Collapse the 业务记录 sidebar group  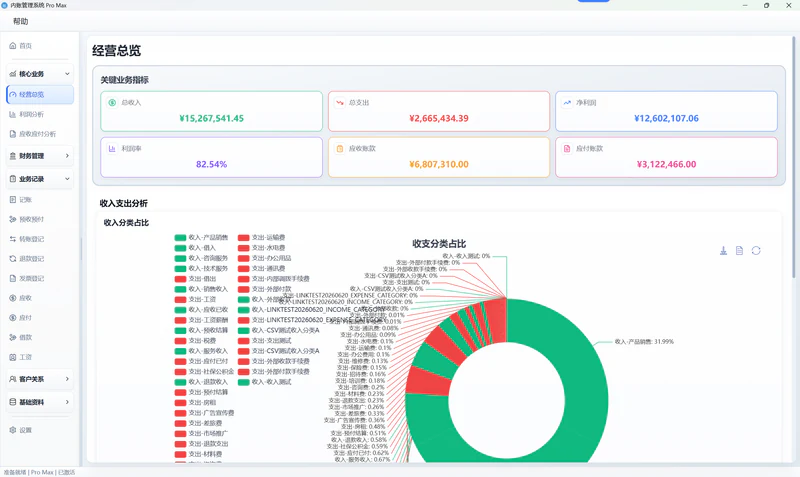coord(40,179)
